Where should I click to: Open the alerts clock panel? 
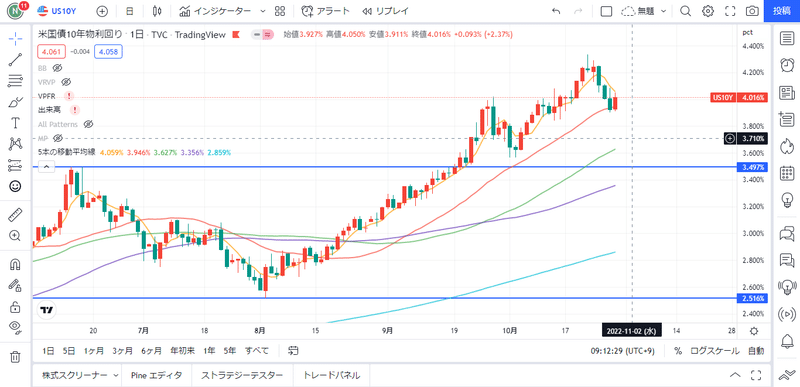(787, 65)
